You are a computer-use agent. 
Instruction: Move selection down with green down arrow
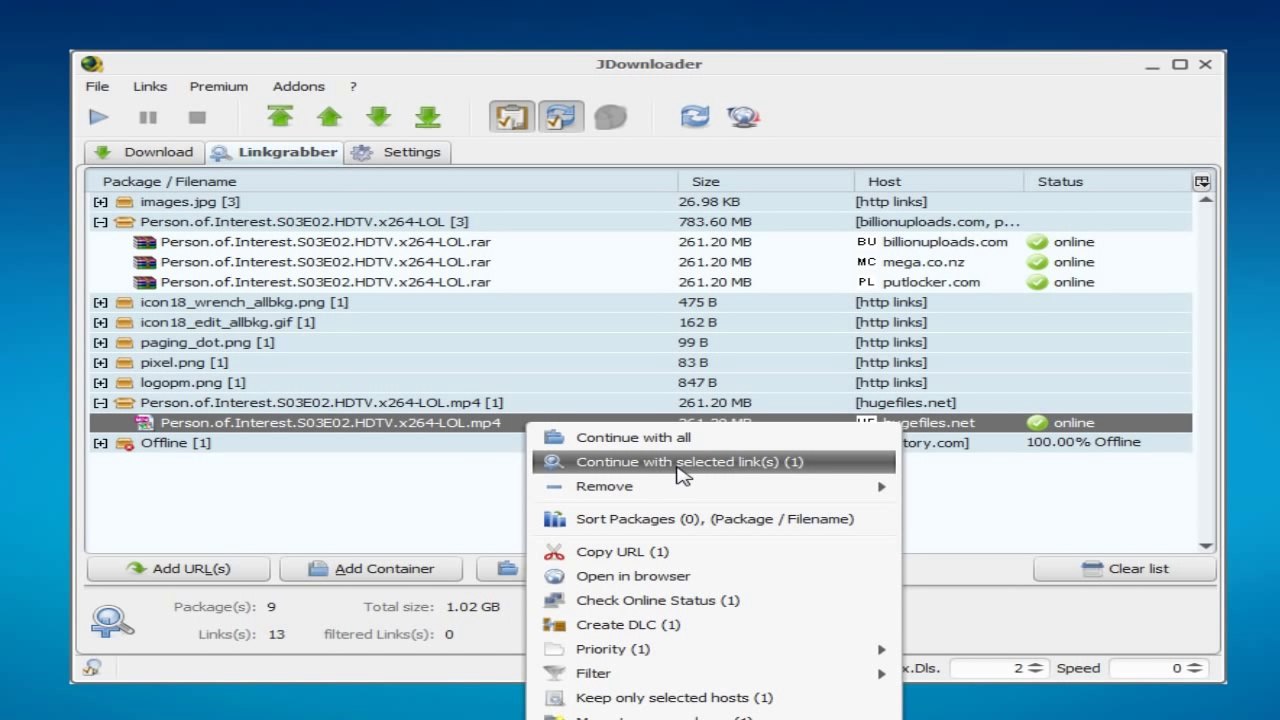[379, 117]
